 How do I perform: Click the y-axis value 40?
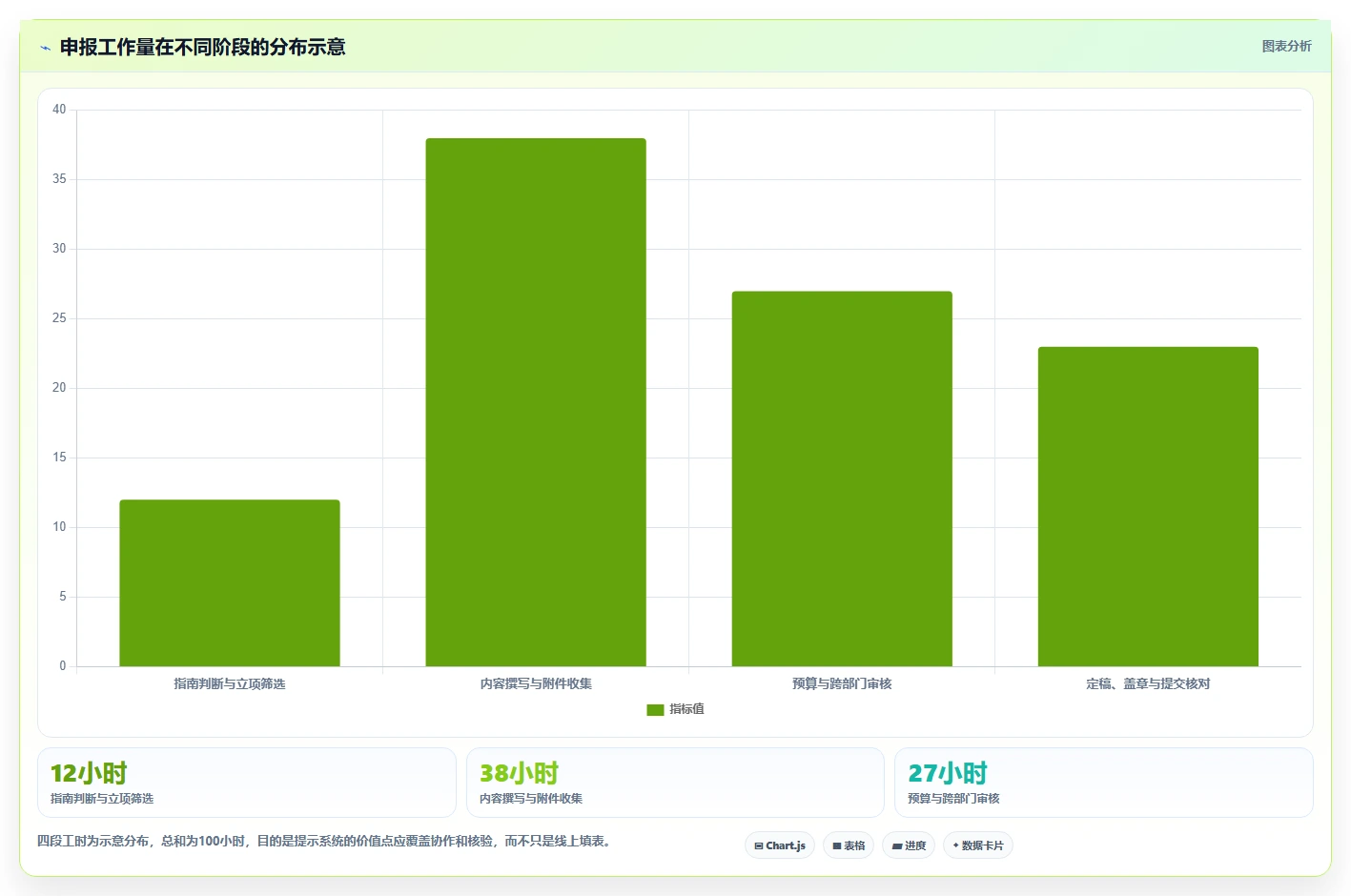coord(59,110)
